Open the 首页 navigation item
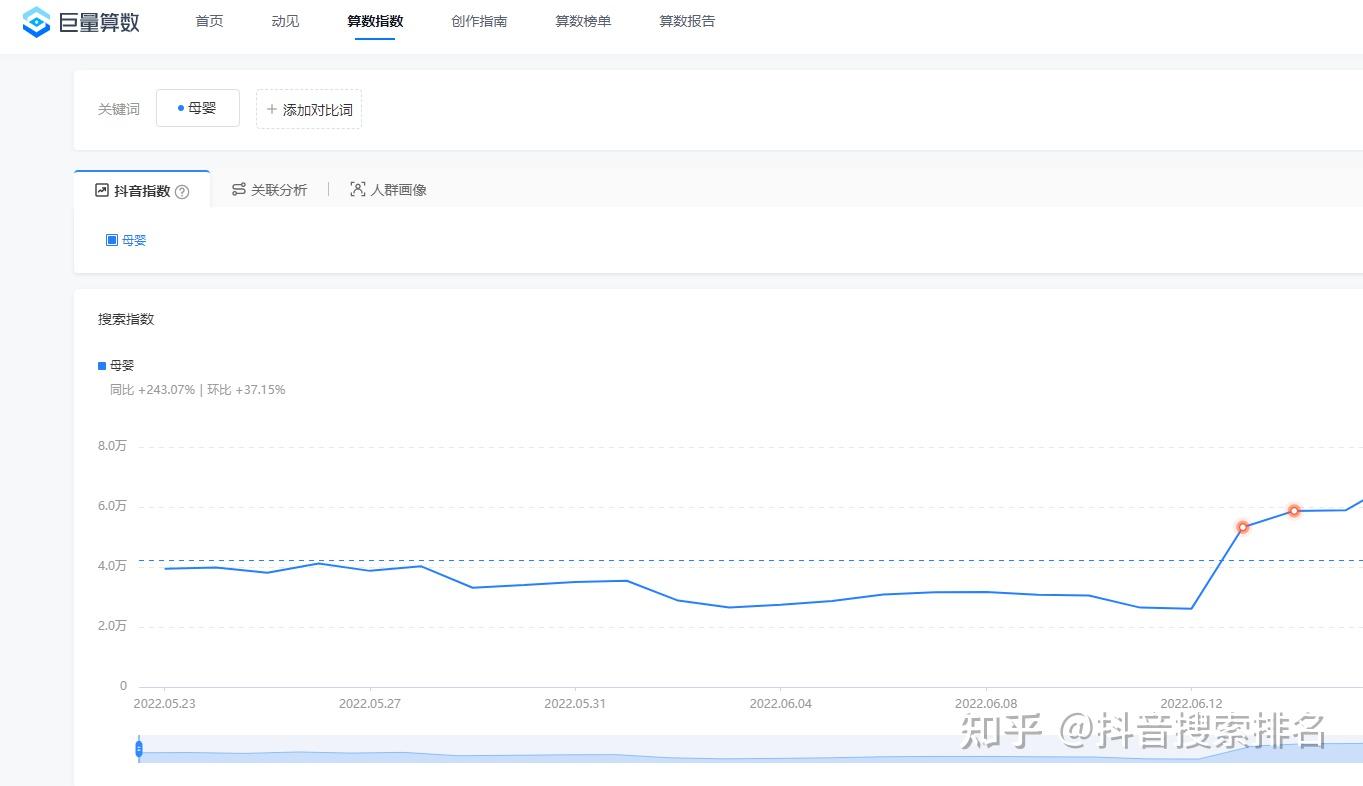 coord(209,21)
